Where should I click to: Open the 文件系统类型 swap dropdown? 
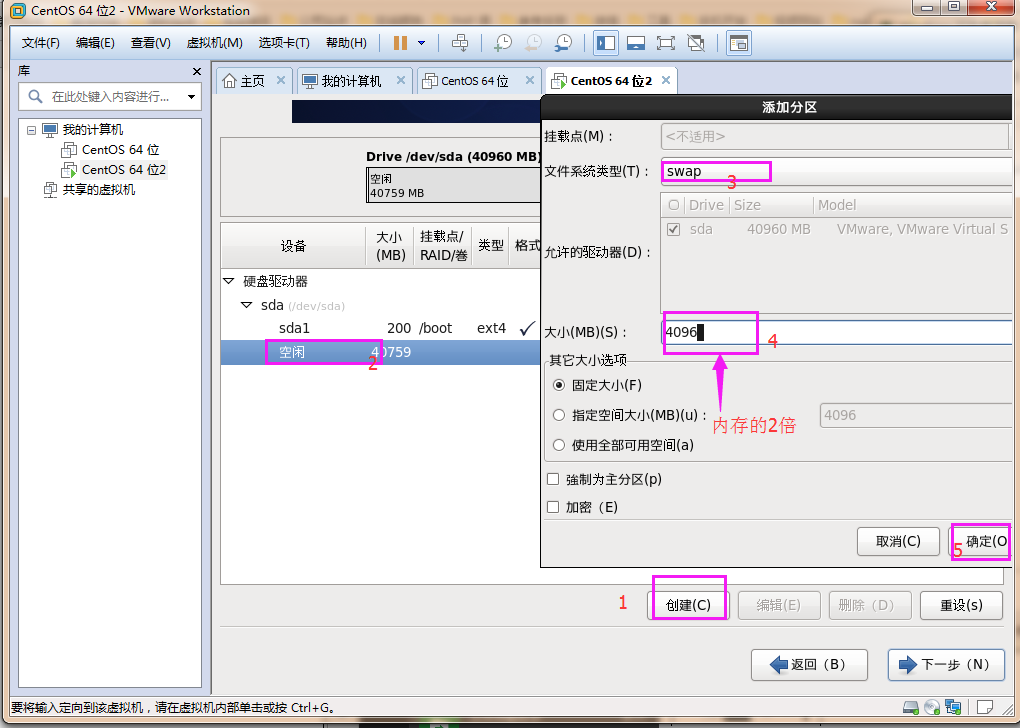point(836,172)
